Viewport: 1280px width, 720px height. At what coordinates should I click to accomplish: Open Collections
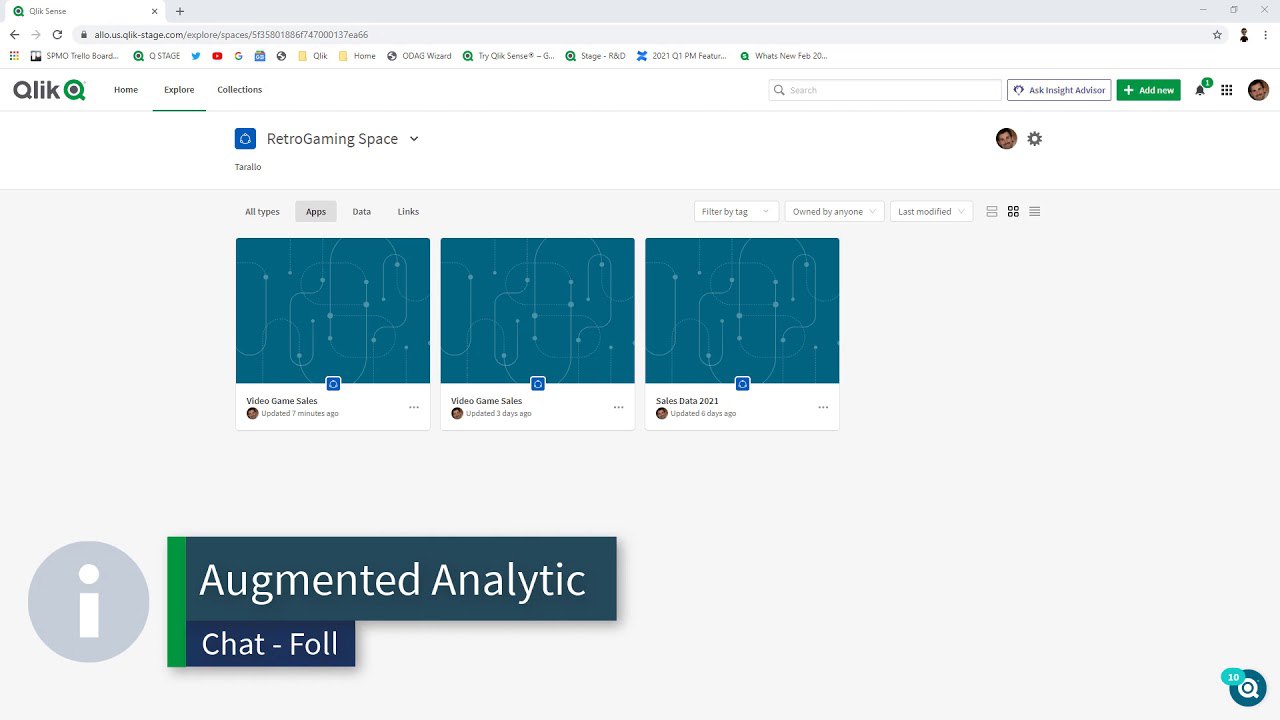pos(240,90)
